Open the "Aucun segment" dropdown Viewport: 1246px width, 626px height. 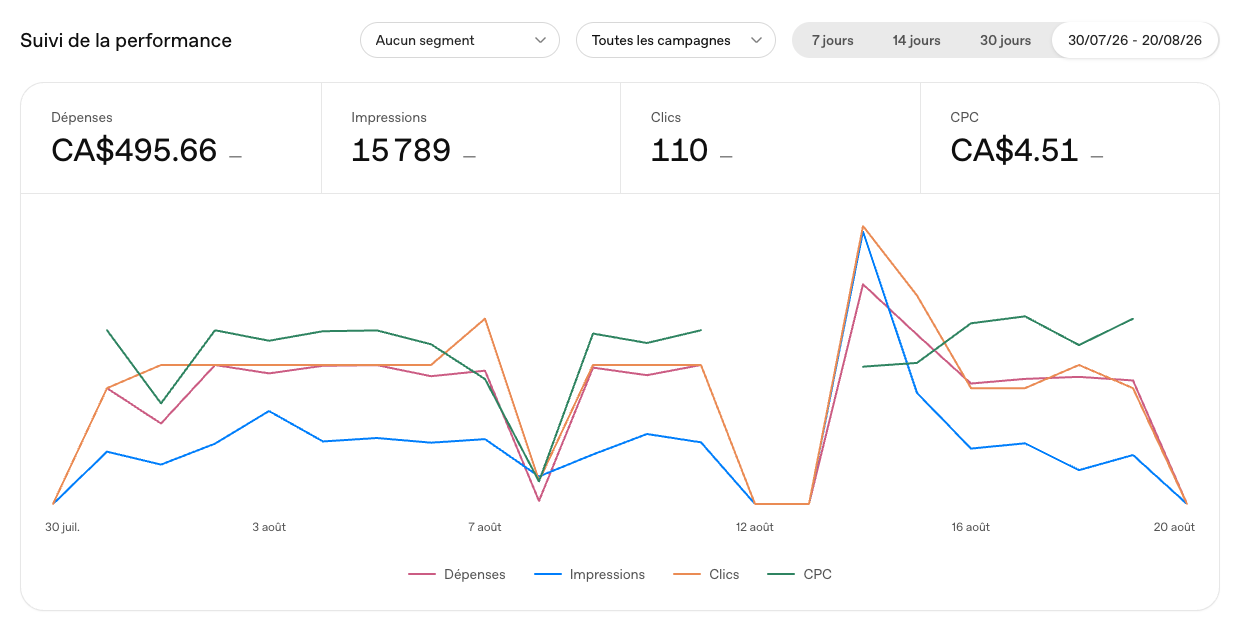460,41
